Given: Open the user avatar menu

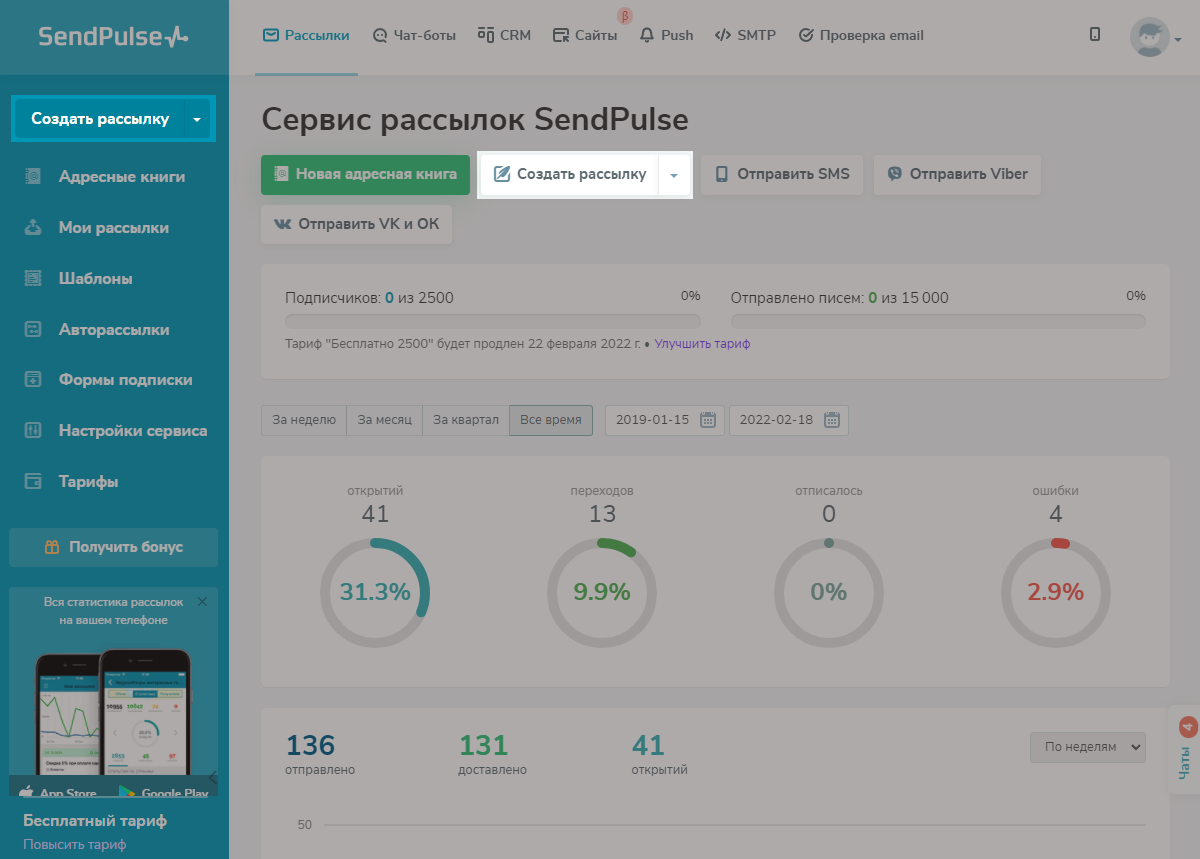Looking at the screenshot, I should (x=1155, y=38).
